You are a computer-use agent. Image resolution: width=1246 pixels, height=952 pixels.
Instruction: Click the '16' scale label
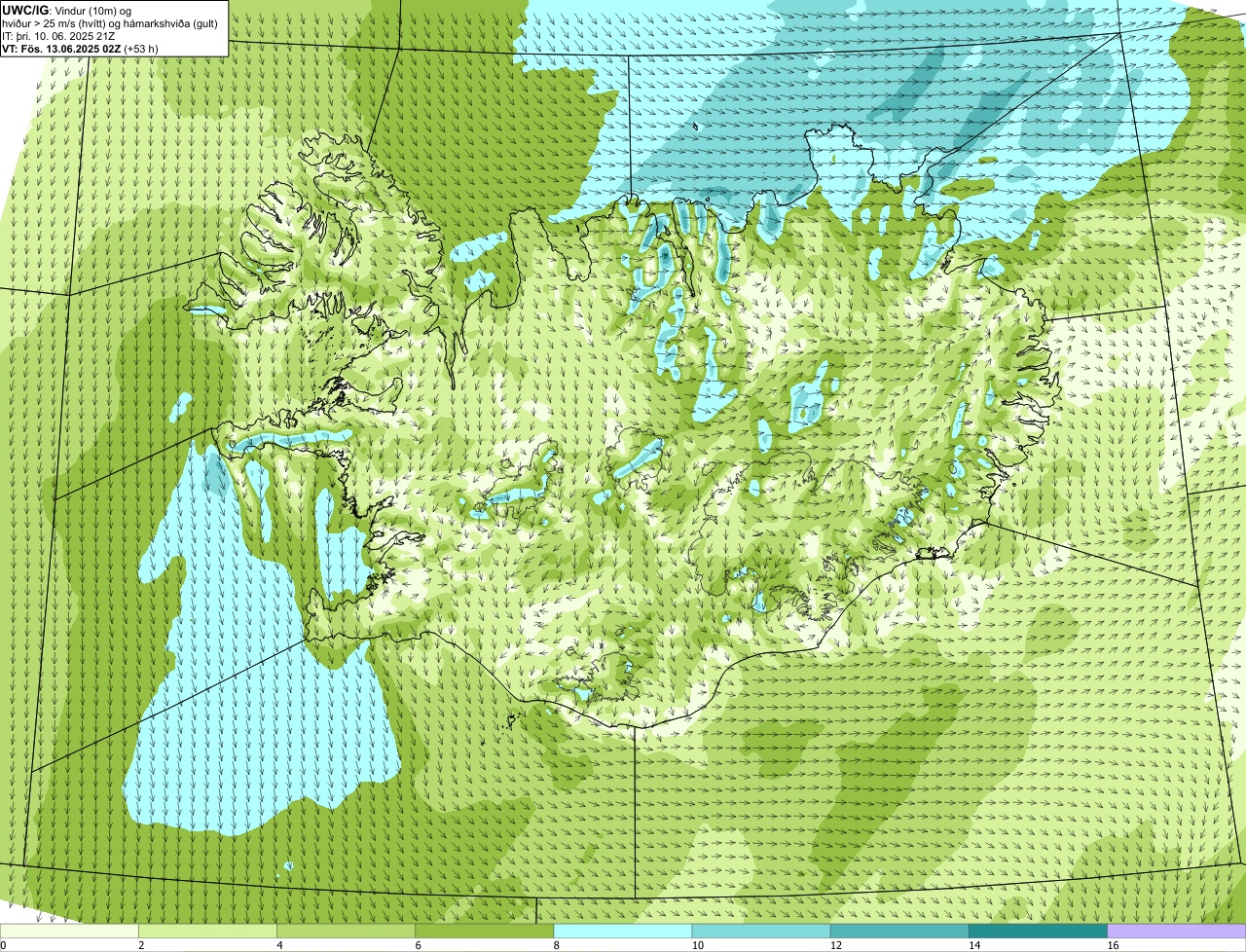coord(1113,945)
